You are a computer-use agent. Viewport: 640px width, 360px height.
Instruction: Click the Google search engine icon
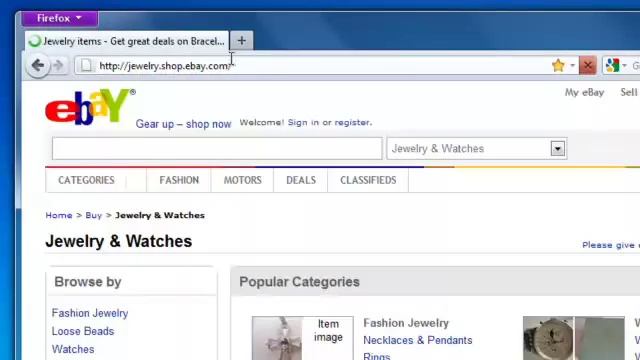(612, 65)
